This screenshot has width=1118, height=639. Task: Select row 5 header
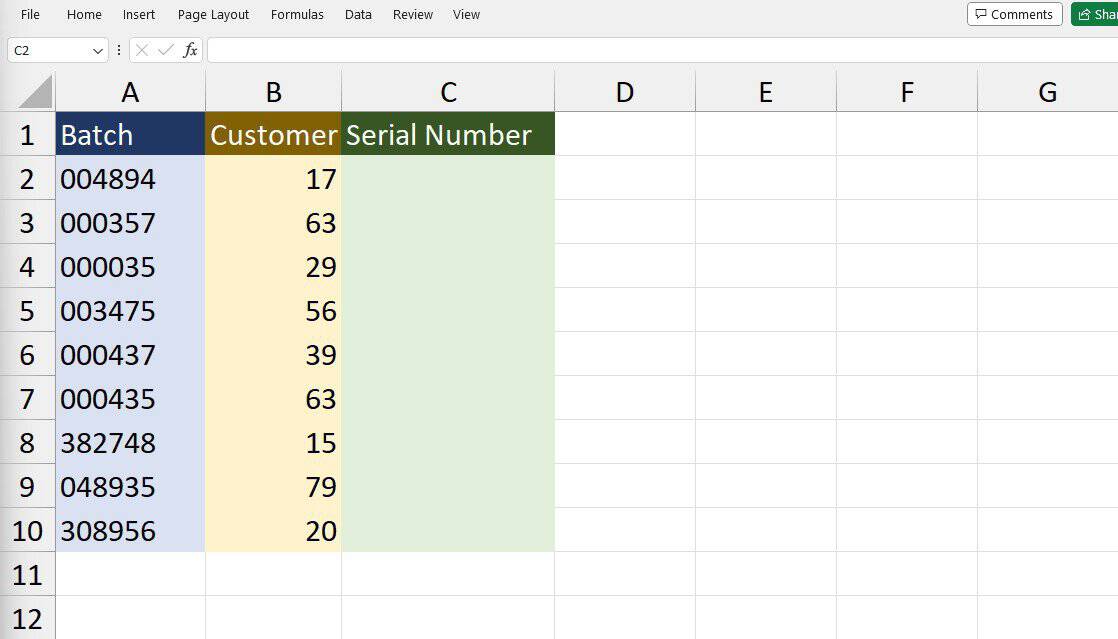(27, 311)
